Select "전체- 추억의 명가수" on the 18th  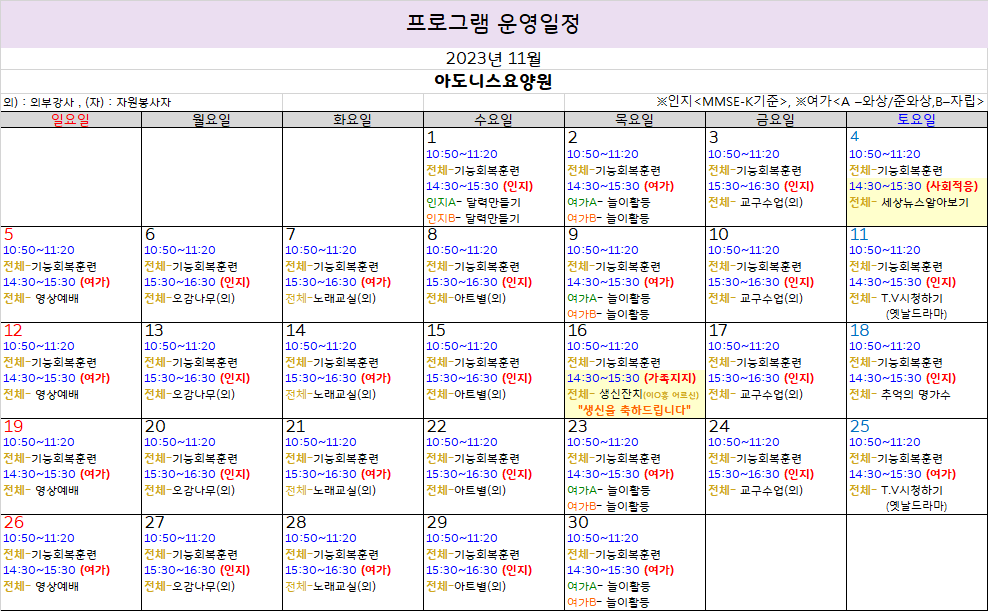pos(900,394)
